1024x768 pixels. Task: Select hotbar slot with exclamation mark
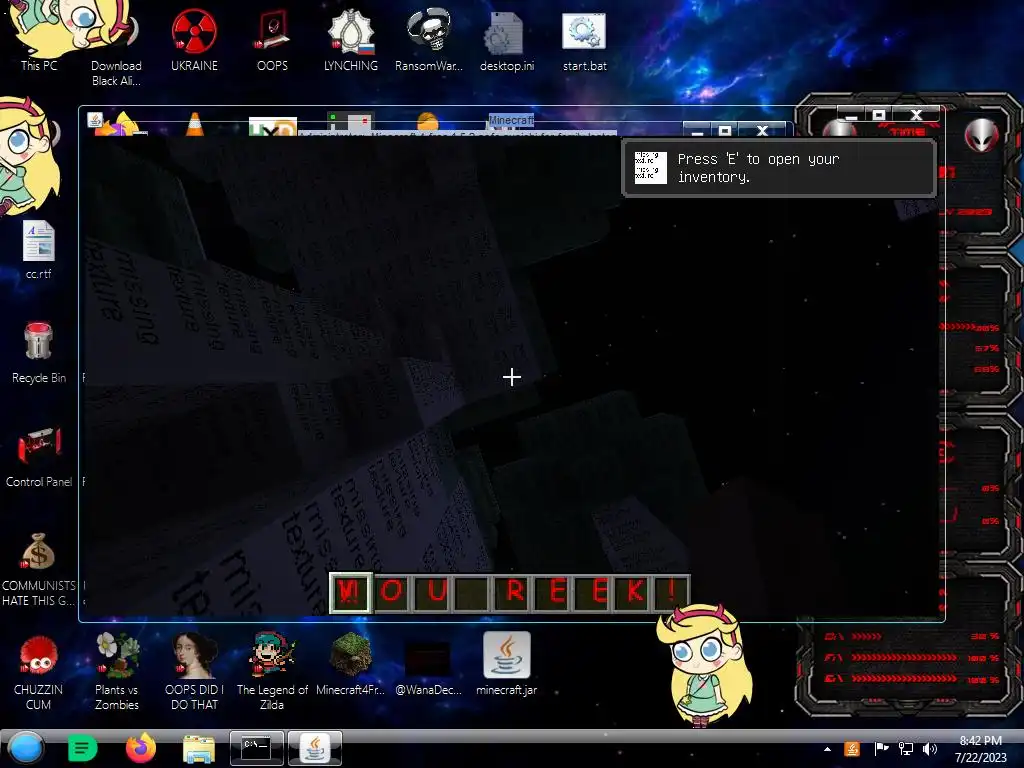671,592
